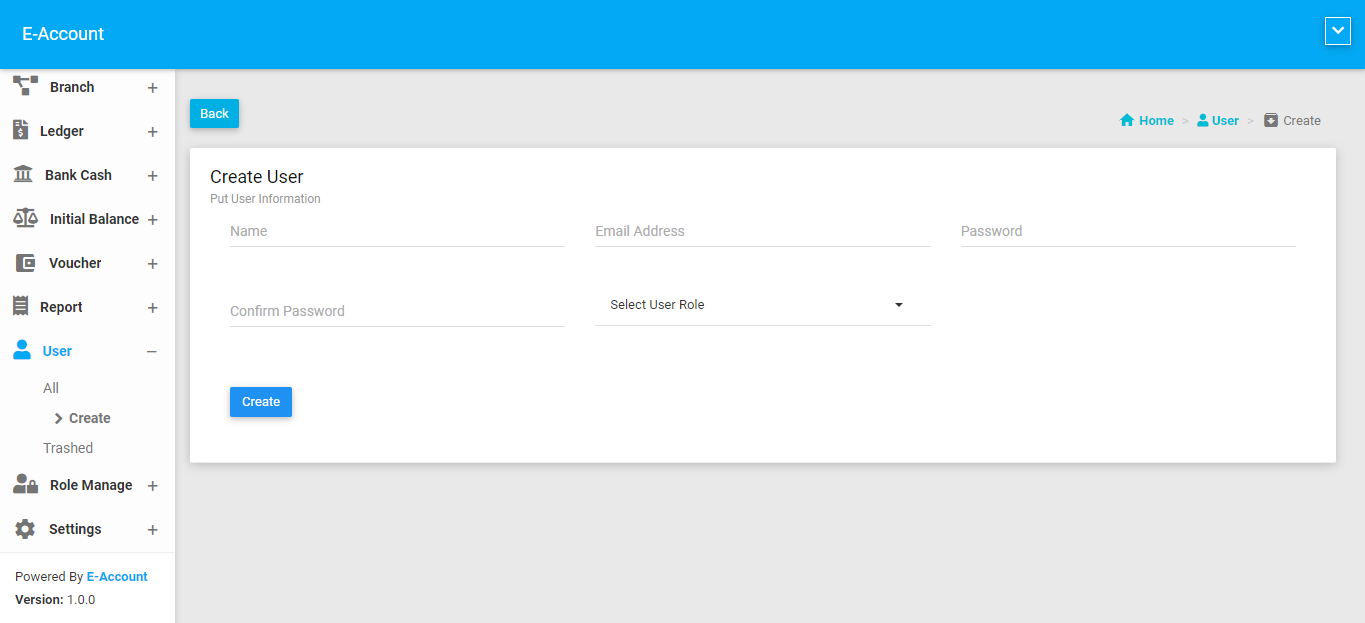The width and height of the screenshot is (1365, 623).
Task: Collapse the User menu with minus sign
Action: click(x=152, y=351)
